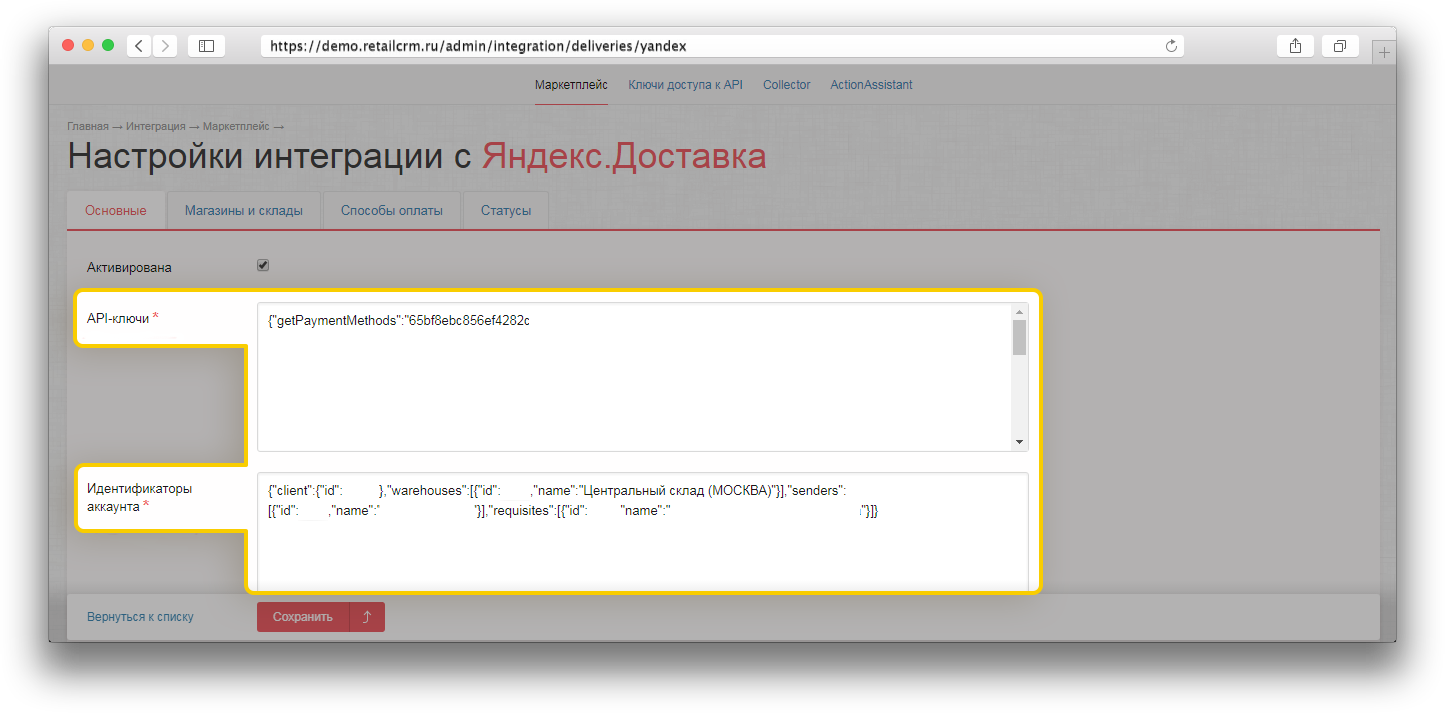Open the ActionAssistant section

pyautogui.click(x=871, y=85)
